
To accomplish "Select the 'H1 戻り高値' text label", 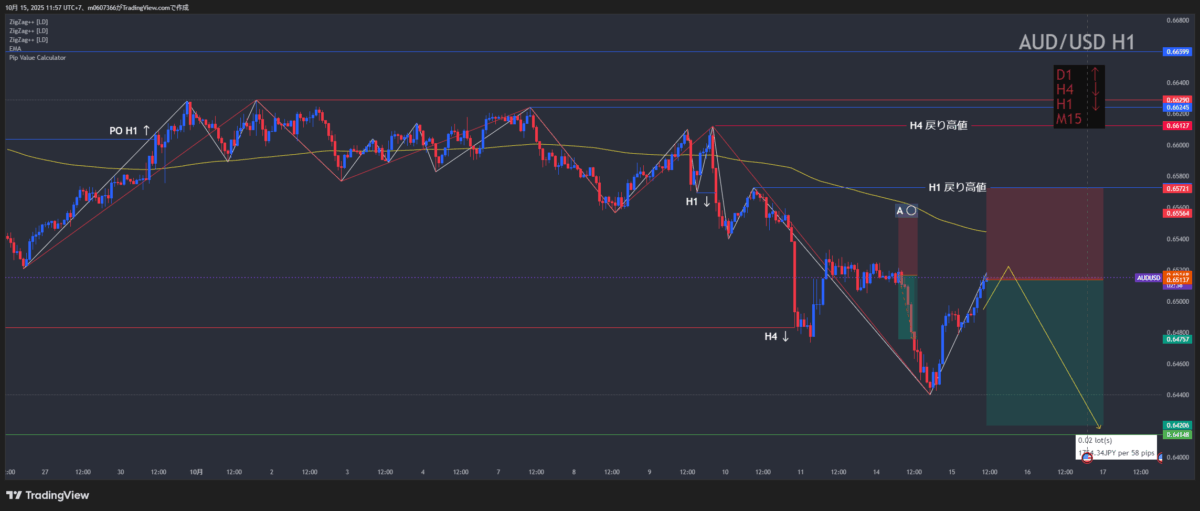I will click(x=957, y=187).
